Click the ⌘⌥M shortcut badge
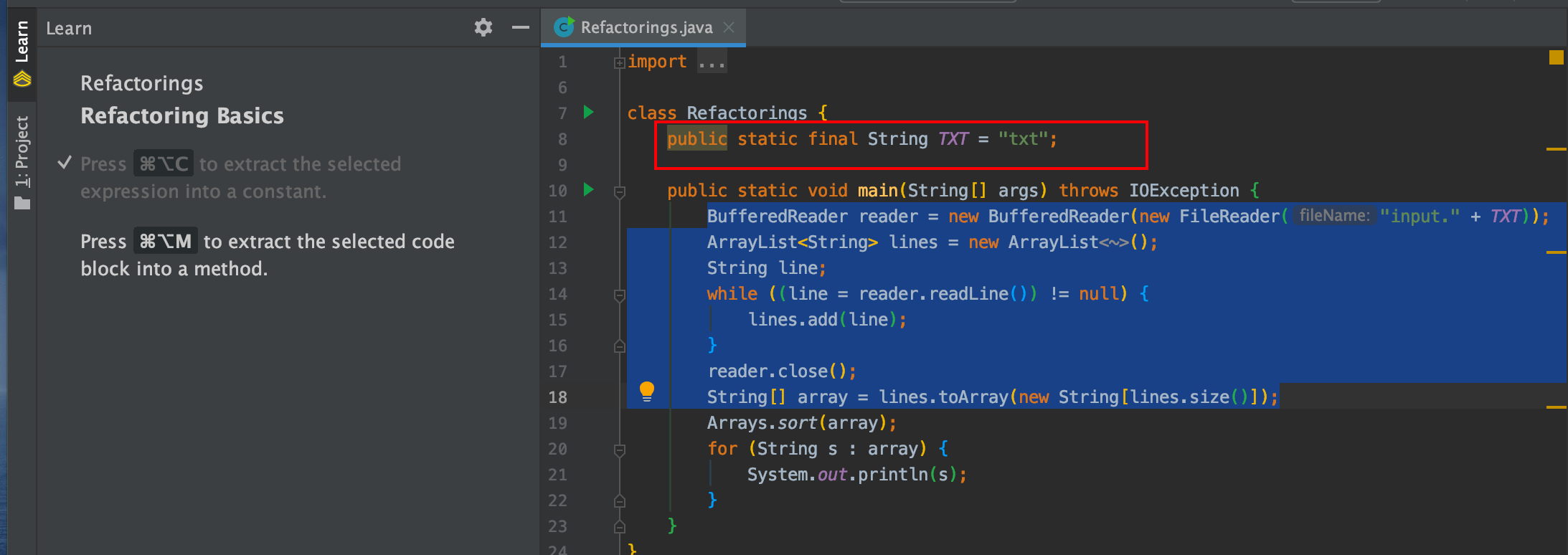This screenshot has height=555, width=1568. [x=166, y=241]
